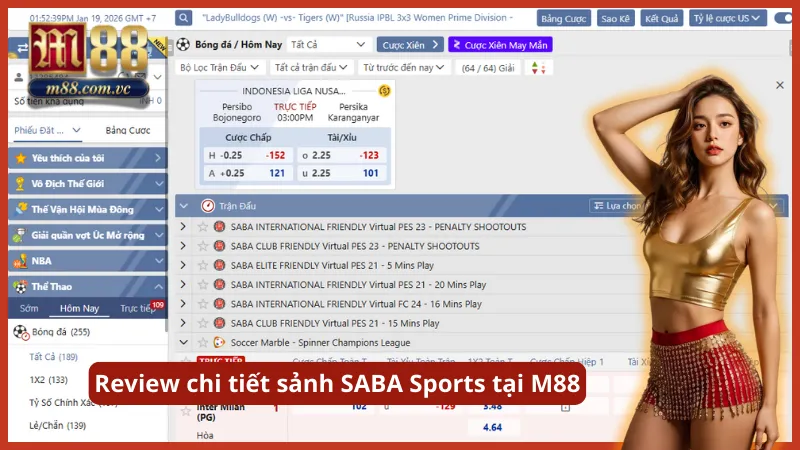Viewport: 800px width, 450px height.
Task: Click the star icon of Yêu thích của tôi
Action: (20, 158)
